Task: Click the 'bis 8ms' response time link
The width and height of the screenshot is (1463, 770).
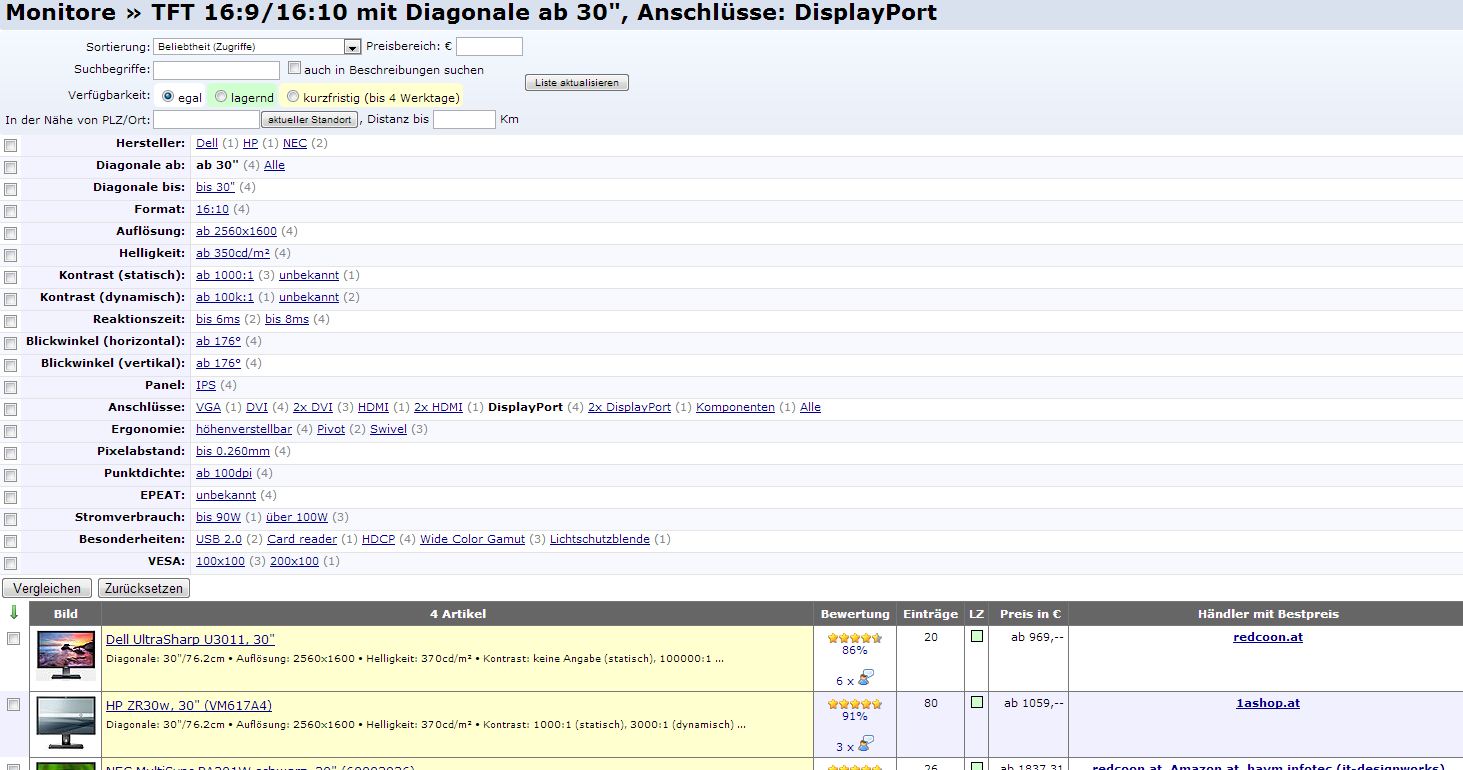Action: (x=287, y=319)
